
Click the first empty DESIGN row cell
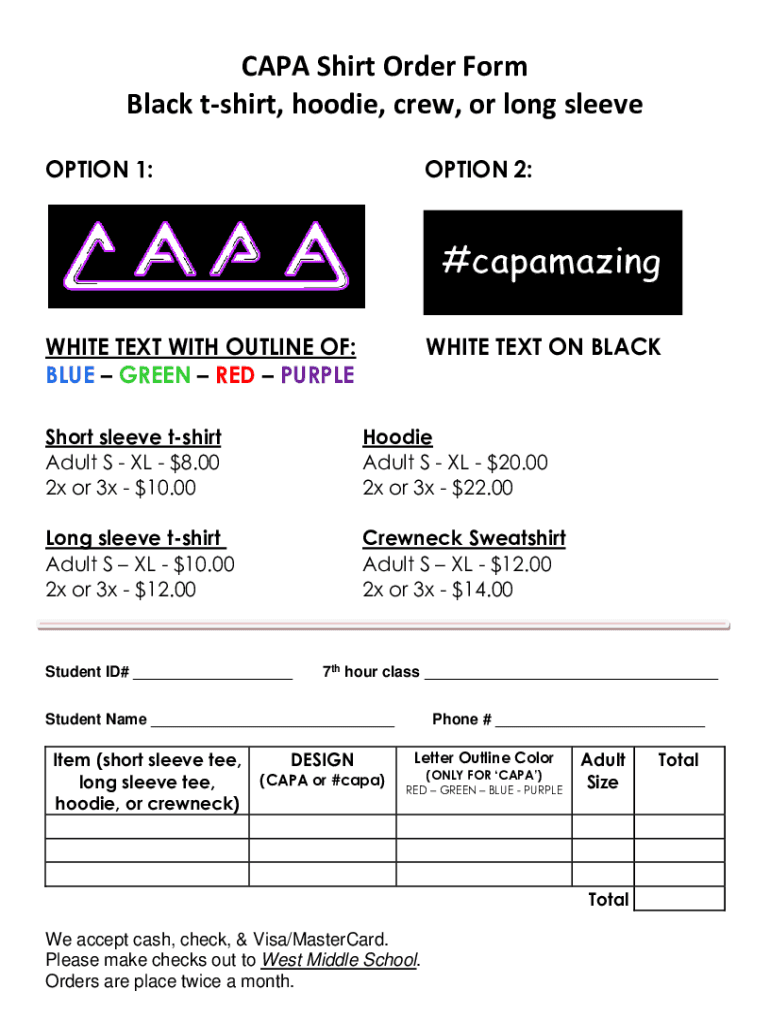(322, 827)
